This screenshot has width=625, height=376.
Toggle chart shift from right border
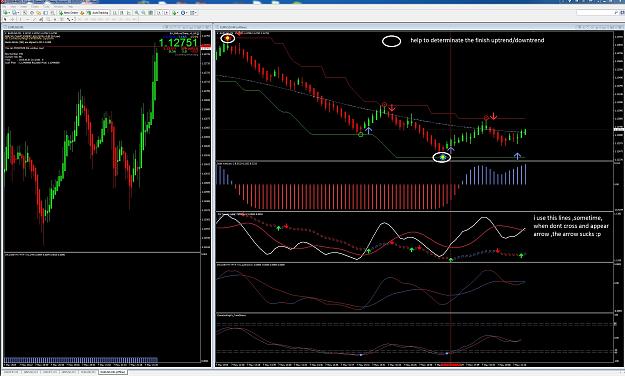click(166, 13)
